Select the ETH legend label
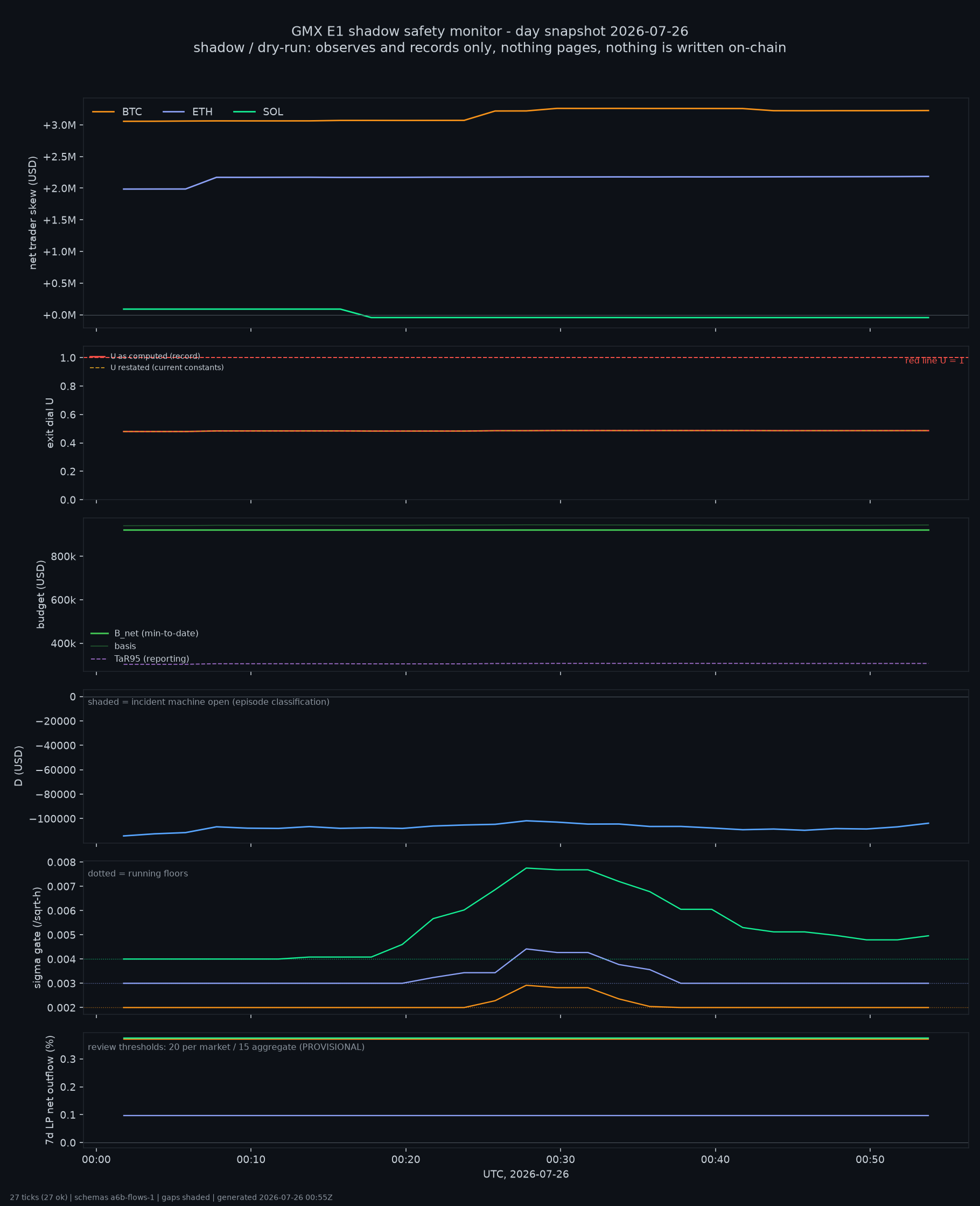 (x=202, y=112)
